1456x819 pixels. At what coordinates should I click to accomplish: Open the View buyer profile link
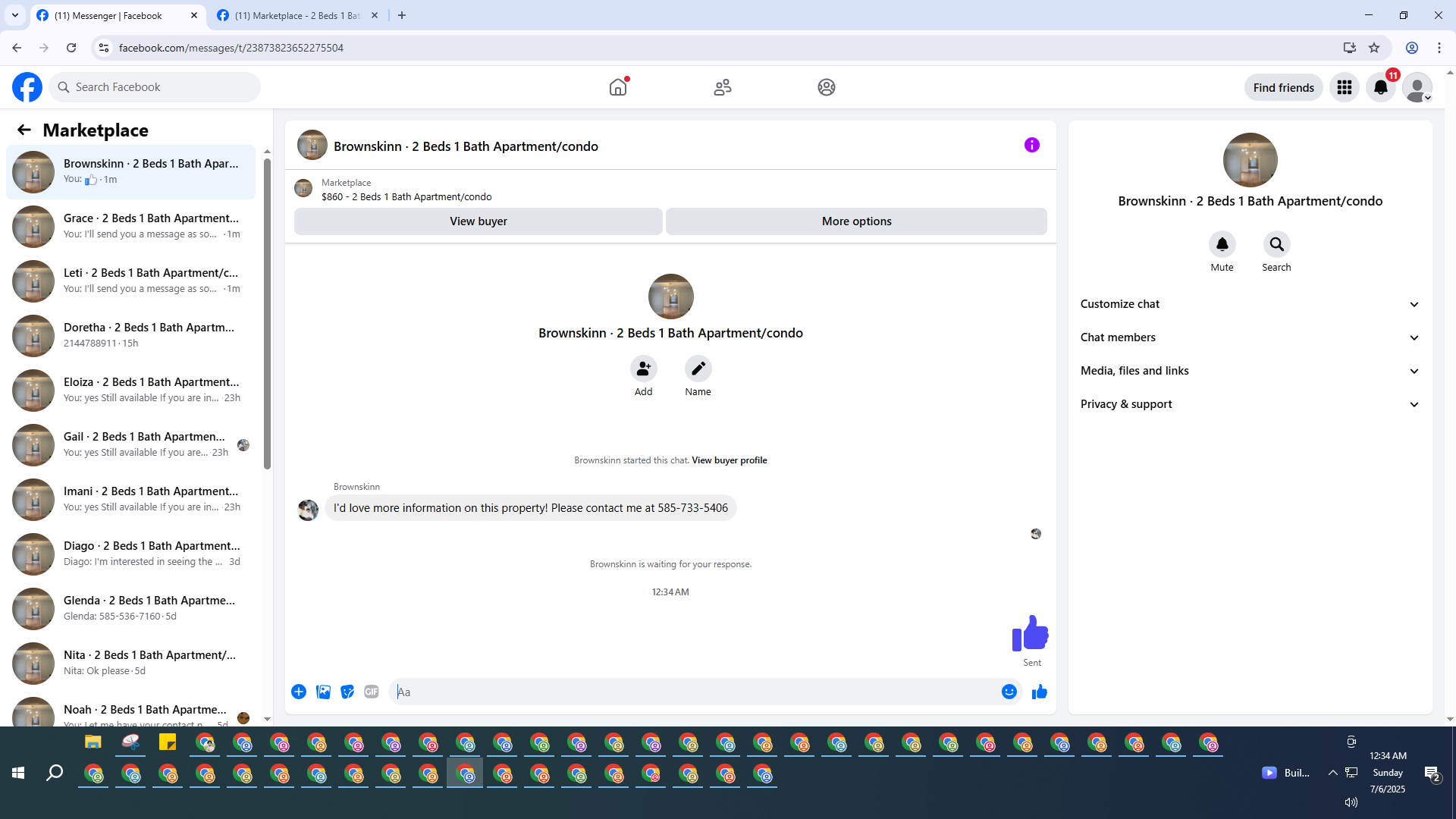tap(729, 460)
